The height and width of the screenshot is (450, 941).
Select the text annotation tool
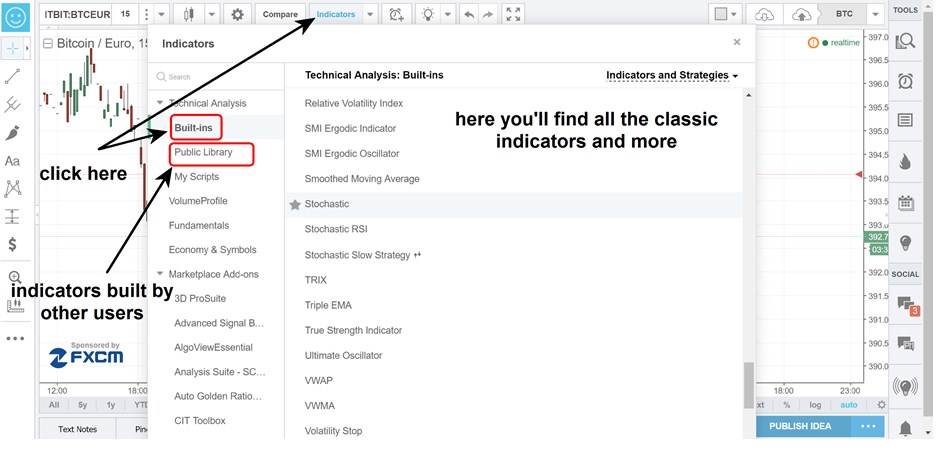13,160
